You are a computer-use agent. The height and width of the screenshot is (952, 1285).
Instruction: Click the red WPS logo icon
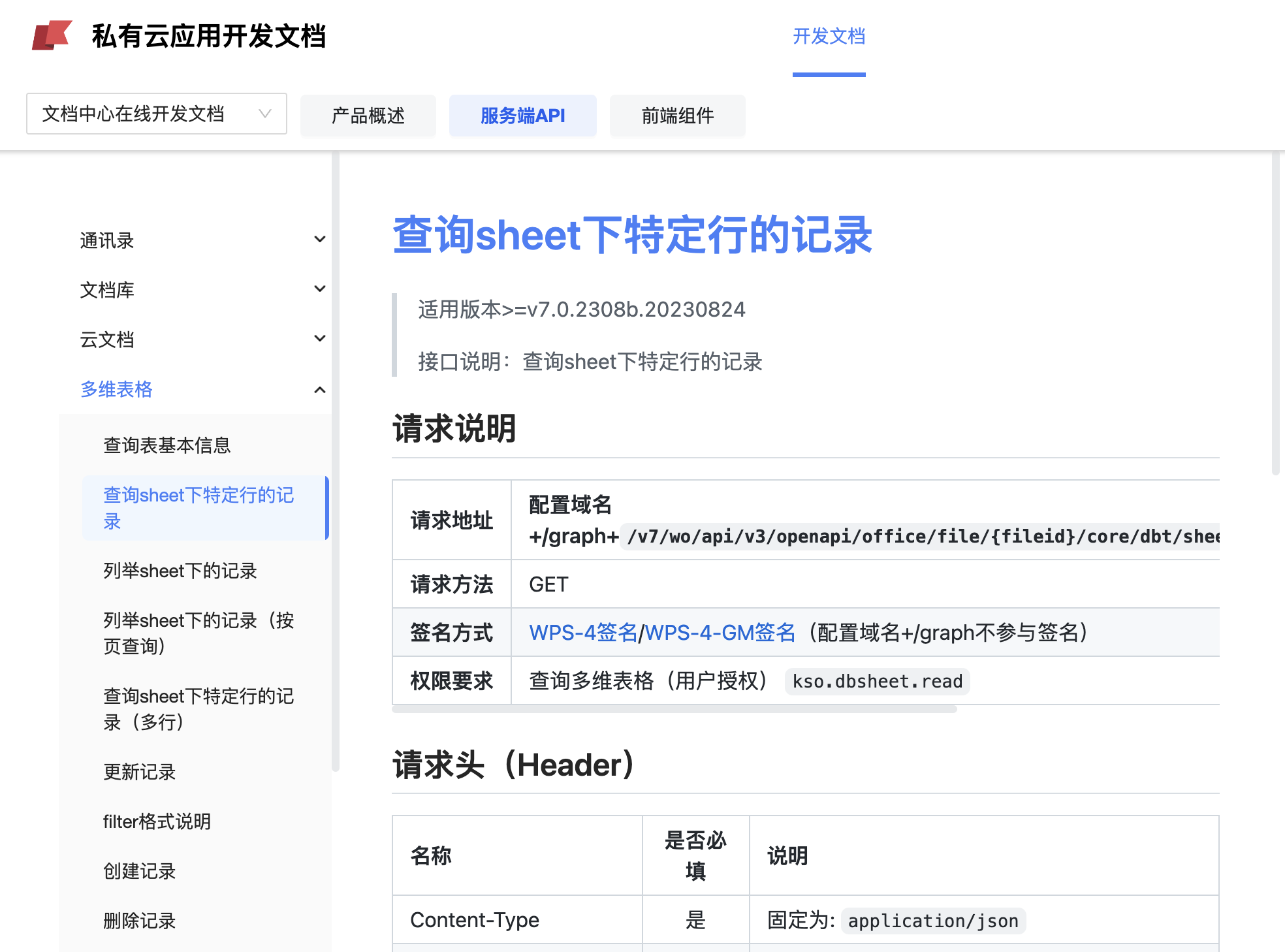tap(52, 35)
